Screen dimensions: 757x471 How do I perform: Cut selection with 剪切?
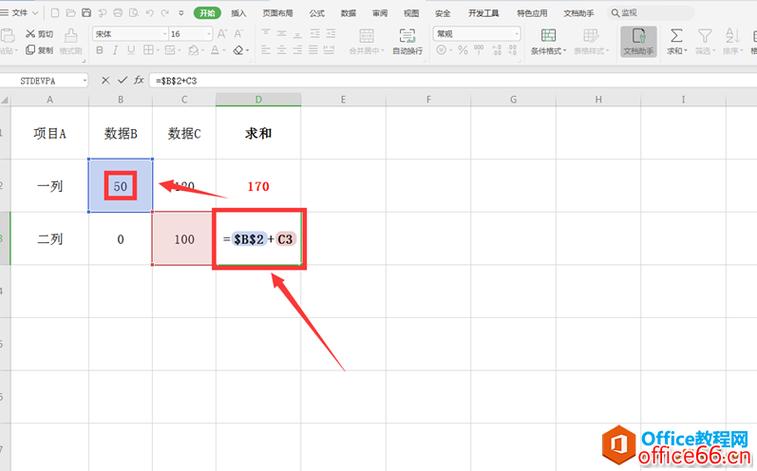[x=40, y=34]
